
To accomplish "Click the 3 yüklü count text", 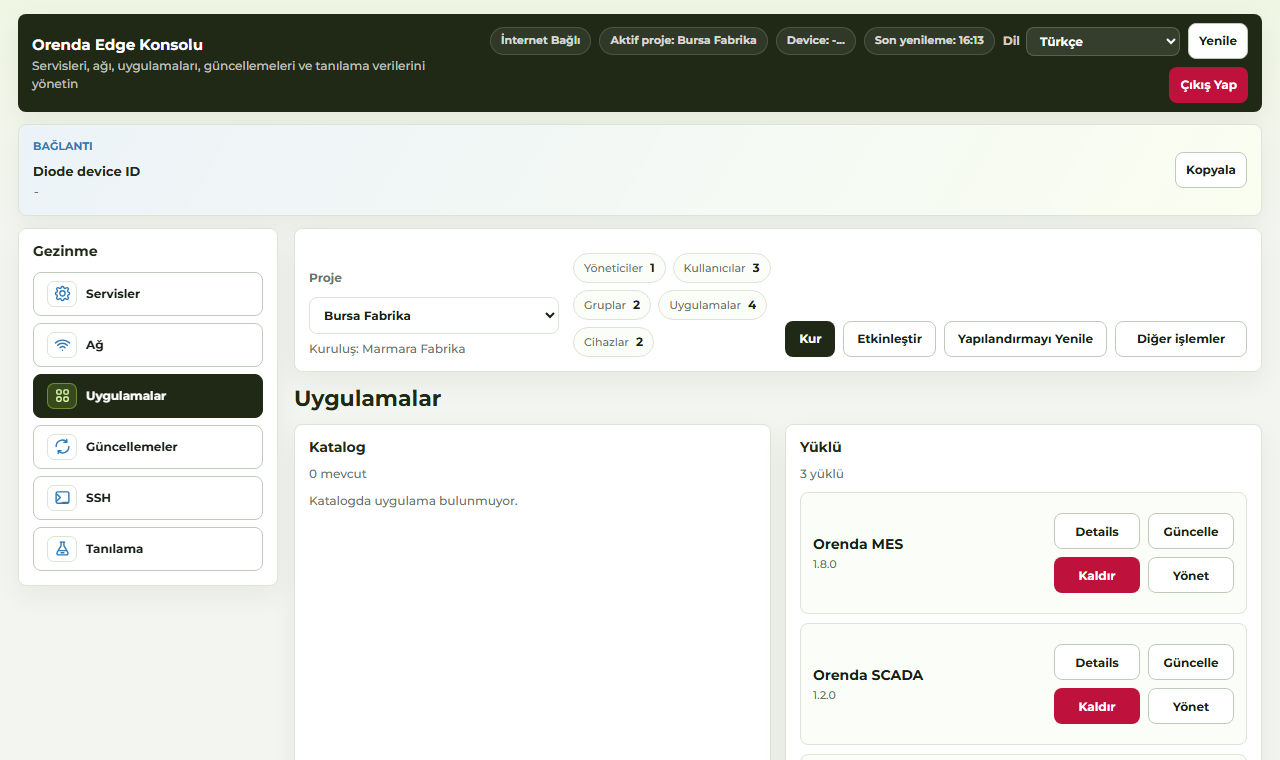I will 822,474.
